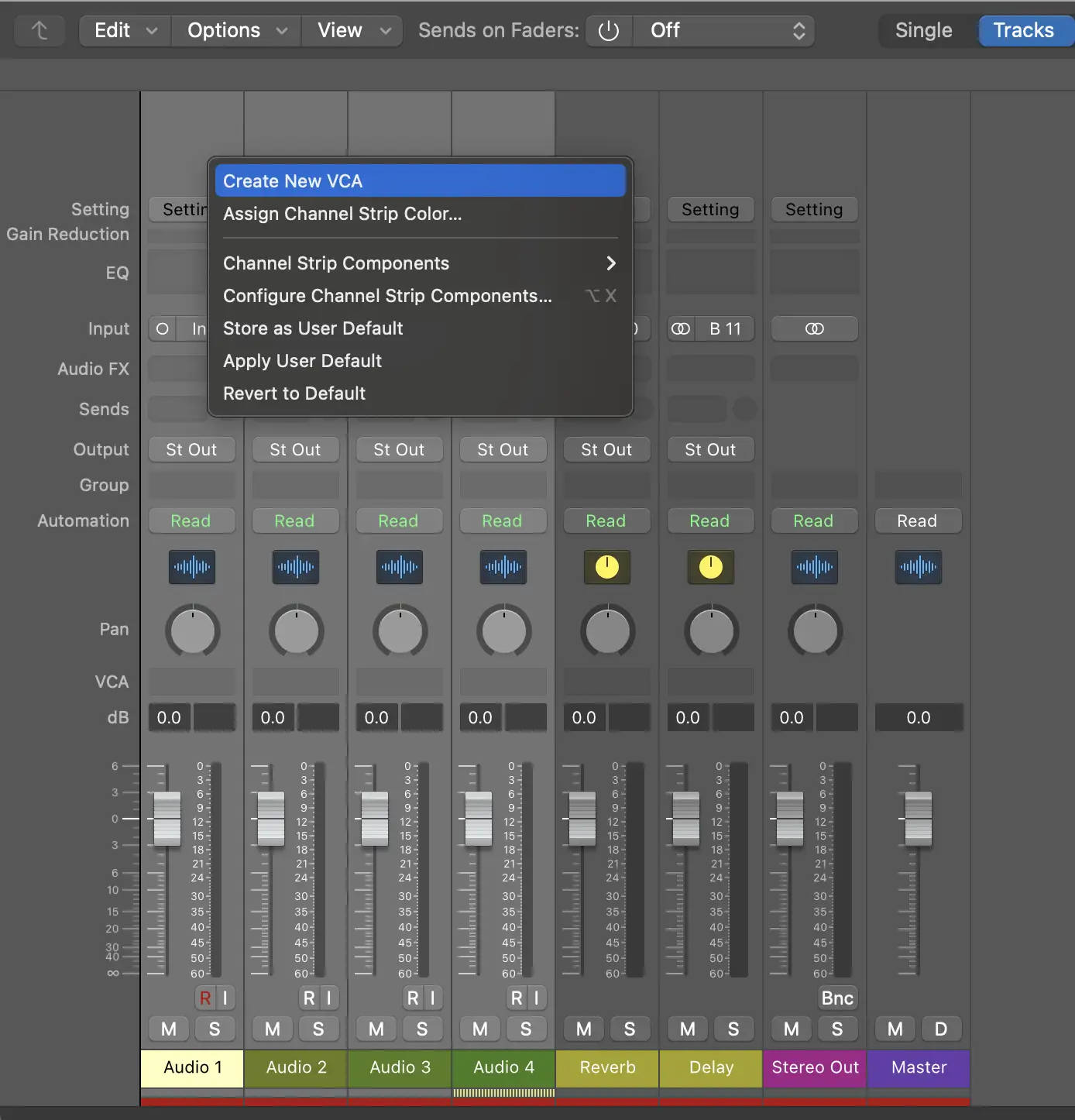This screenshot has width=1075, height=1120.
Task: Click the stereo format icon on Stereo Out
Action: click(x=814, y=328)
